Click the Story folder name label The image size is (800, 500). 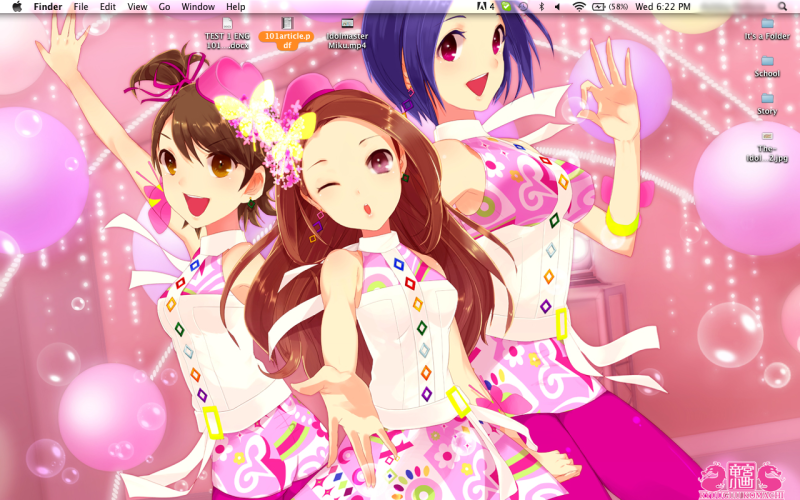point(767,111)
